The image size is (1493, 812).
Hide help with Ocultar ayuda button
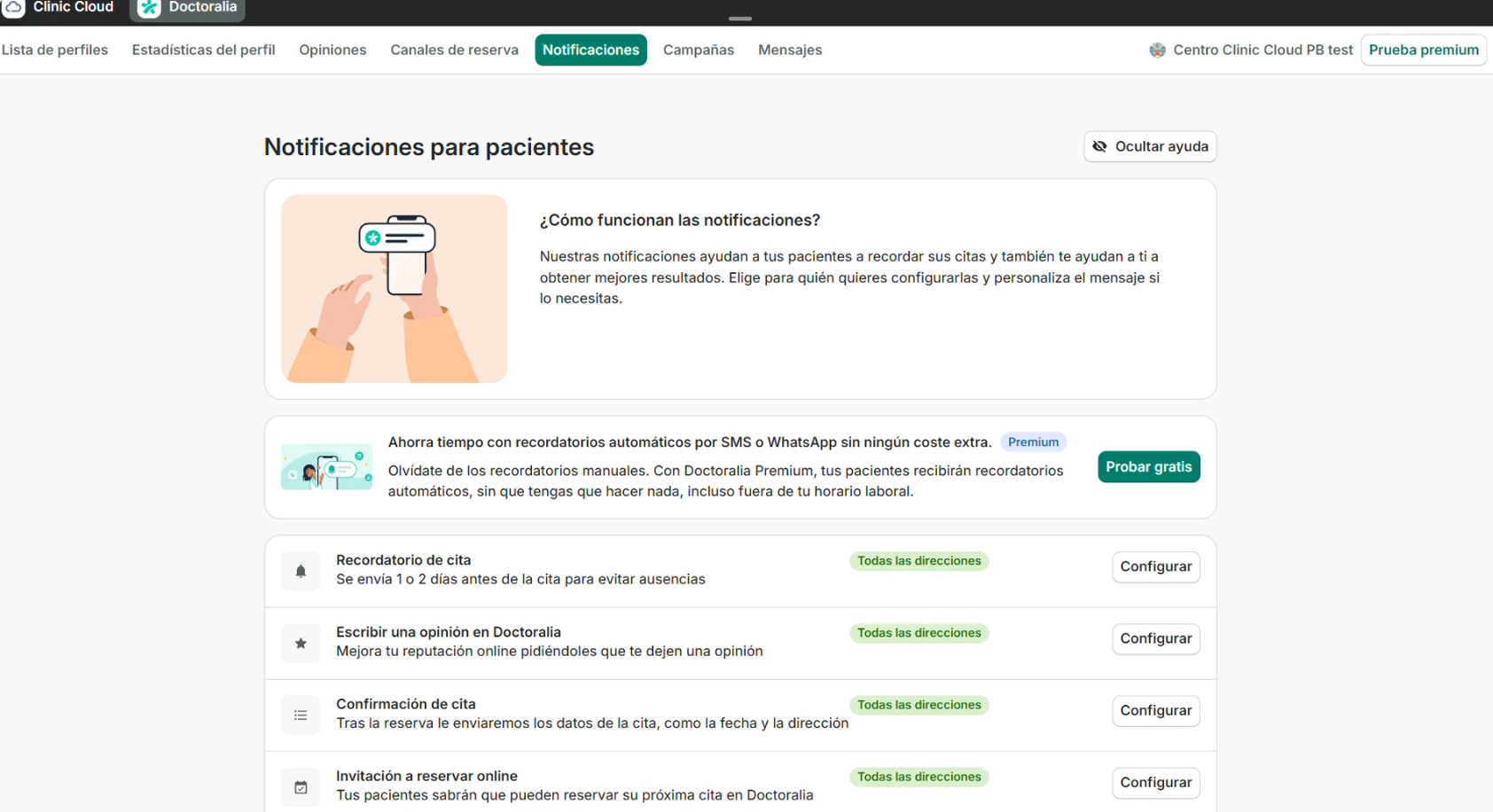1150,147
